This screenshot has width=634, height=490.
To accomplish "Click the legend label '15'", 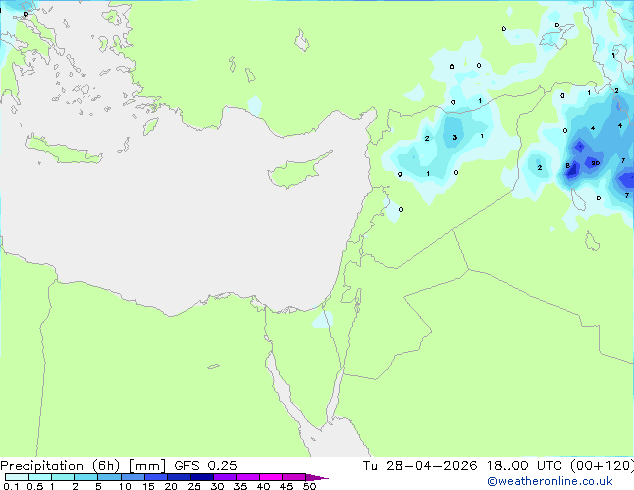I will (x=148, y=486).
